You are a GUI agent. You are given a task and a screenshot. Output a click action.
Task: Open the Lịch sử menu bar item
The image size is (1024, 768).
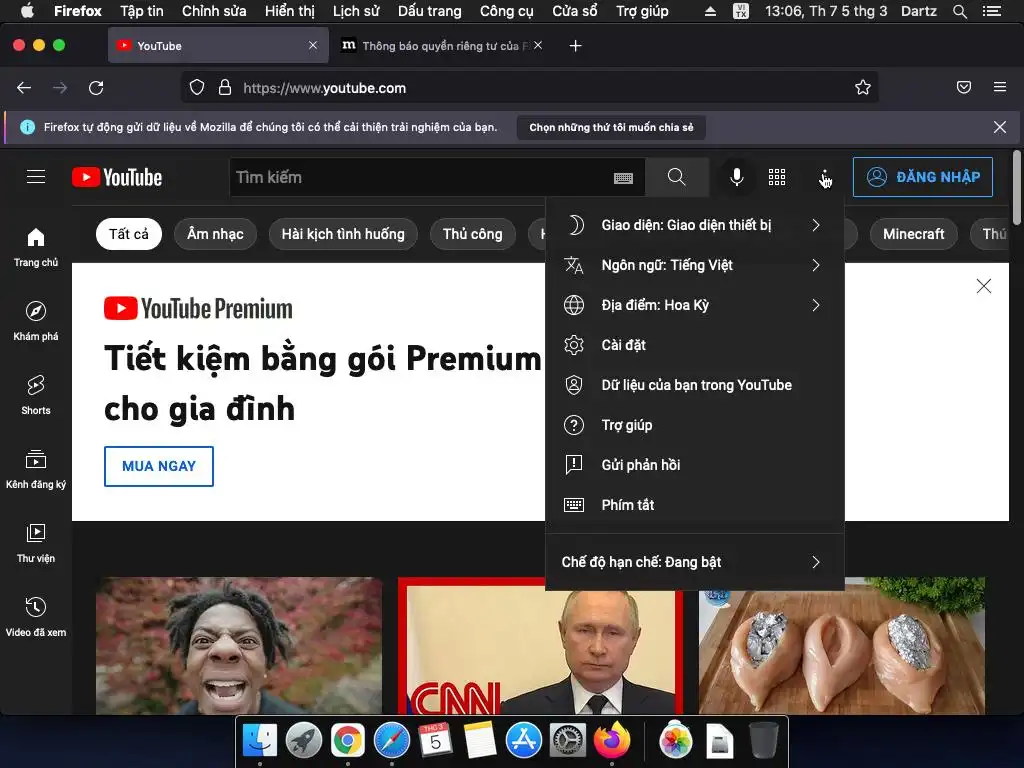356,11
